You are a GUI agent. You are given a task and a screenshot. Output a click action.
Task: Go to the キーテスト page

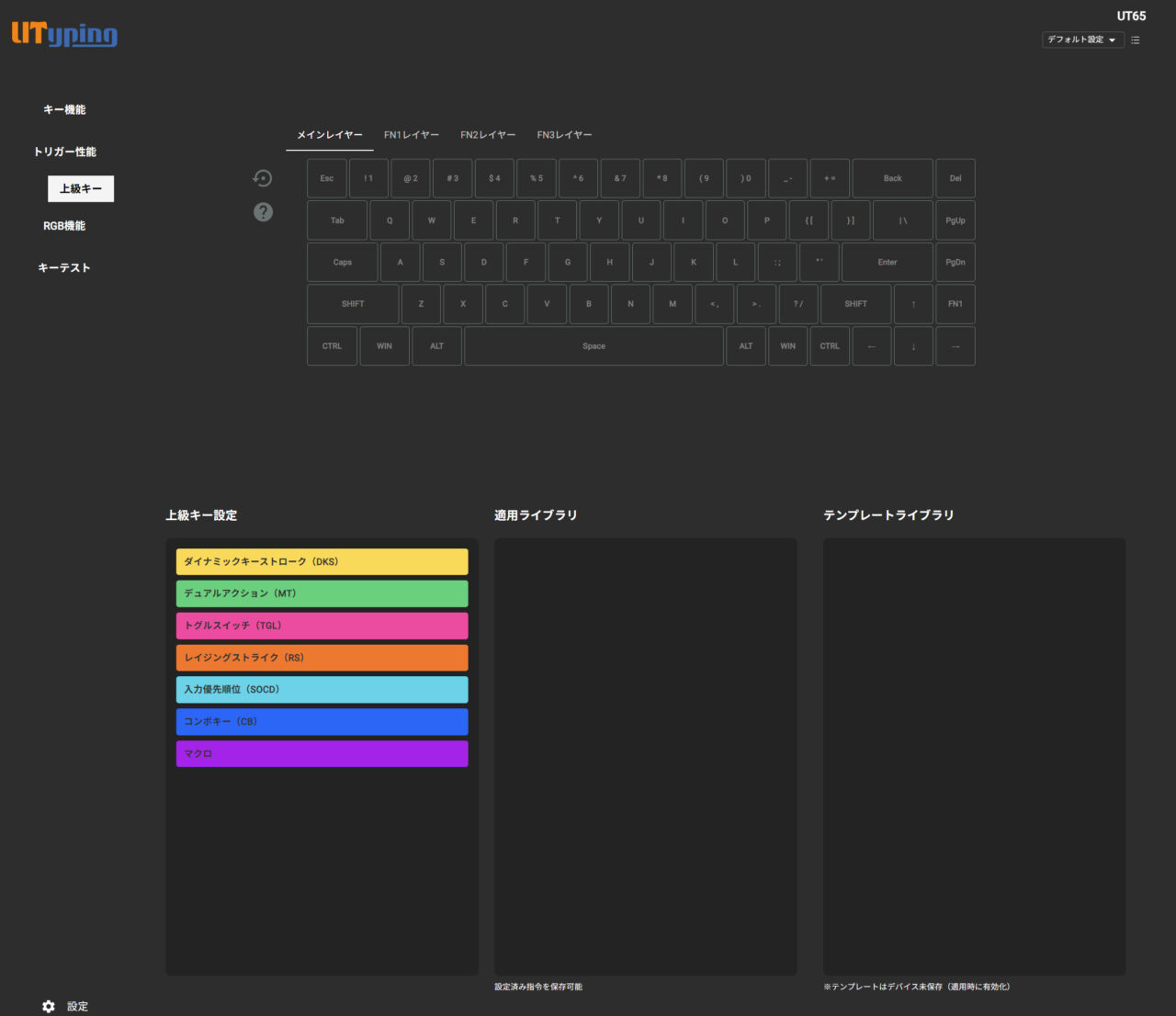[x=64, y=268]
